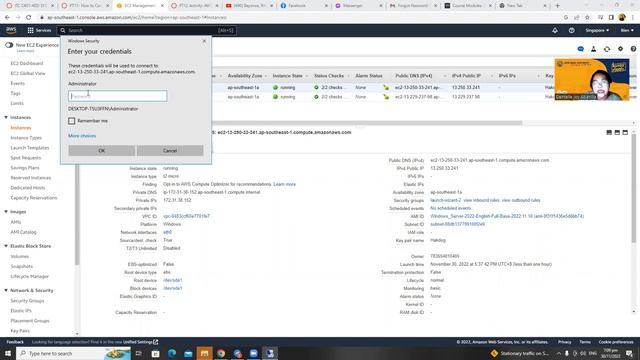
Task: Open the AWS help question-mark icon
Action: point(571,30)
